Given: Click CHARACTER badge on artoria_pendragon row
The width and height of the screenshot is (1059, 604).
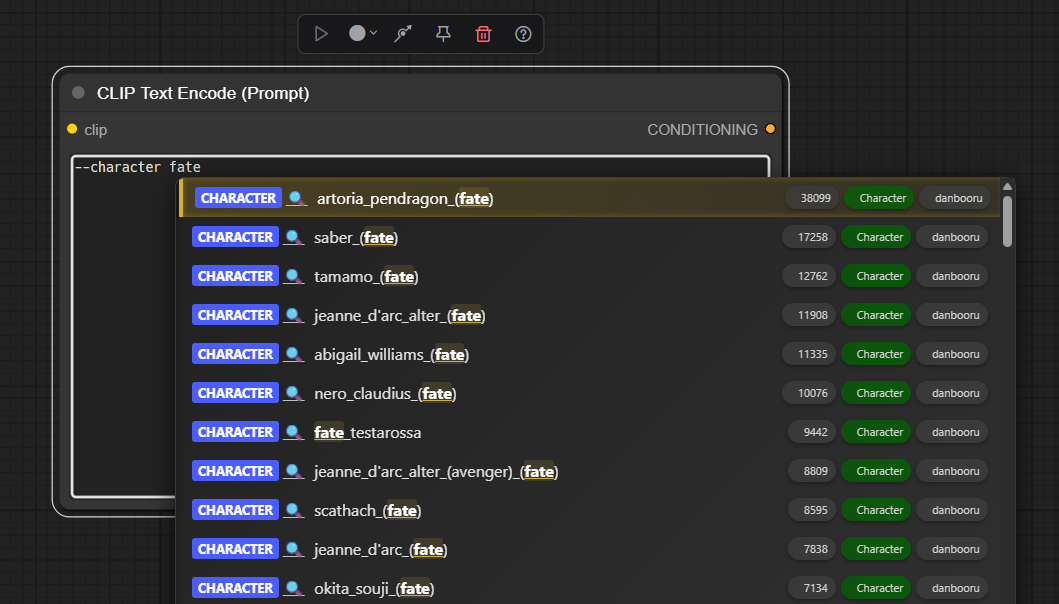Looking at the screenshot, I should 238,198.
